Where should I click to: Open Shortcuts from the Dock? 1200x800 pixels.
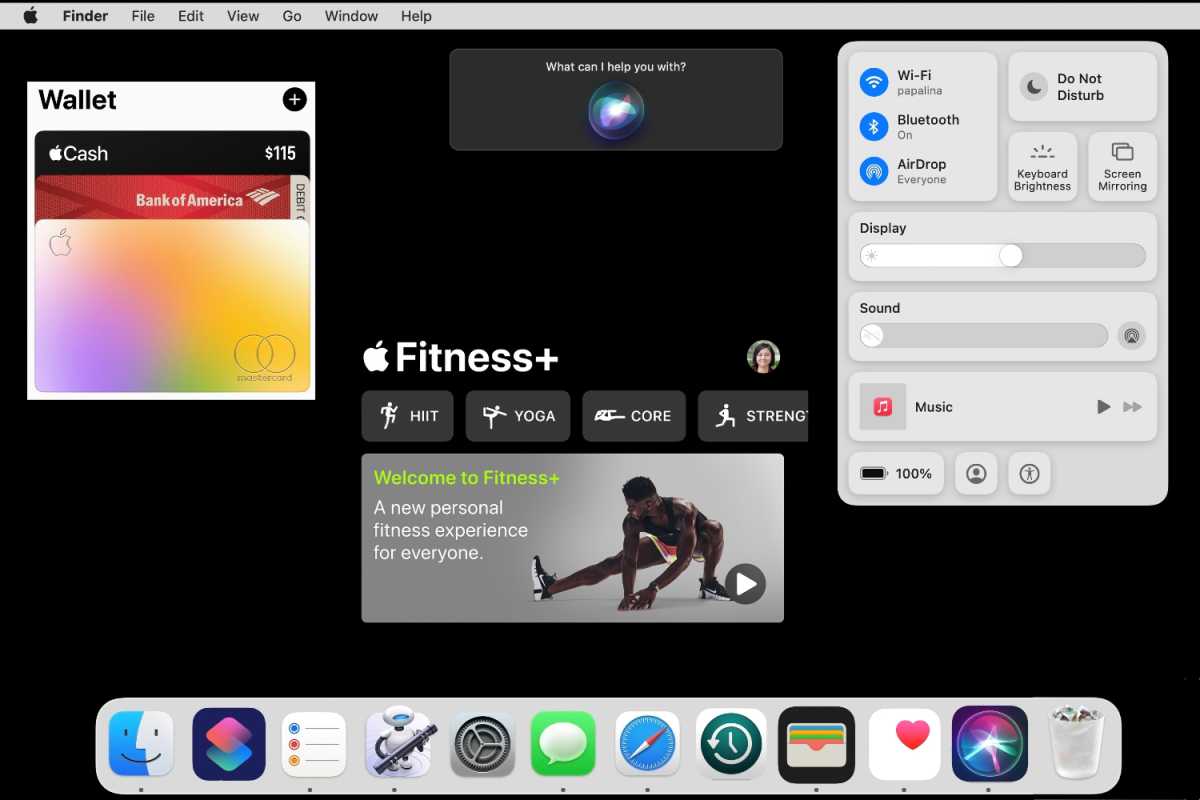coord(229,744)
